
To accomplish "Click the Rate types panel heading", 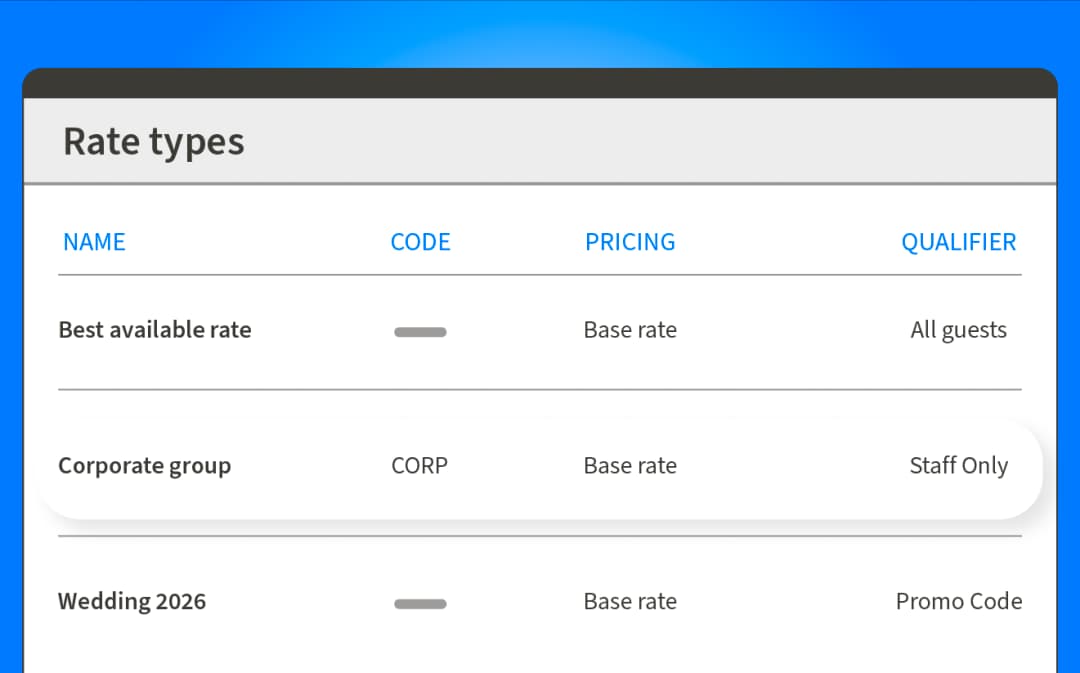I will click(154, 142).
